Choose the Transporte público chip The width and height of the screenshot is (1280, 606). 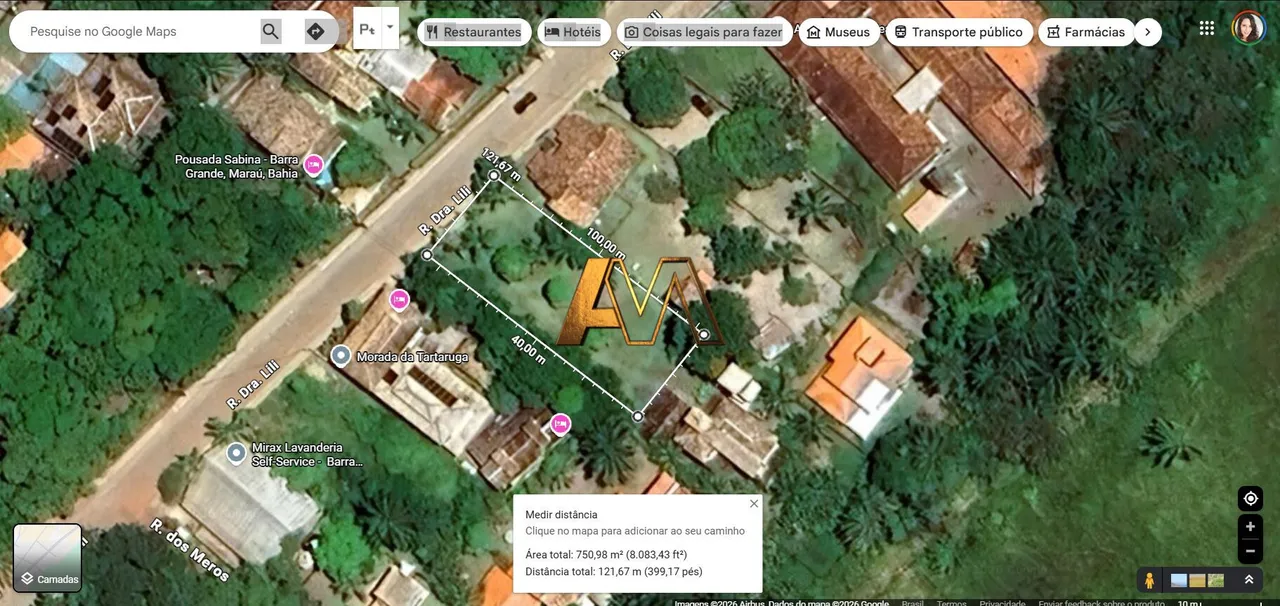coord(959,32)
